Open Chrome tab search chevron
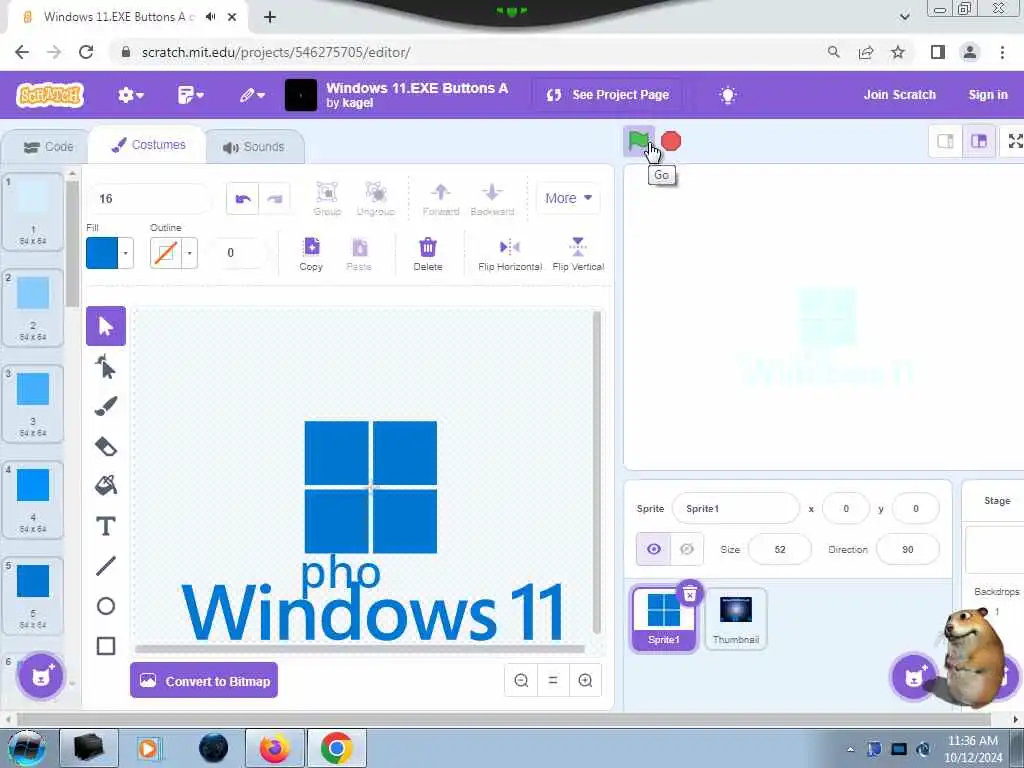Viewport: 1024px width, 768px height. tap(904, 17)
